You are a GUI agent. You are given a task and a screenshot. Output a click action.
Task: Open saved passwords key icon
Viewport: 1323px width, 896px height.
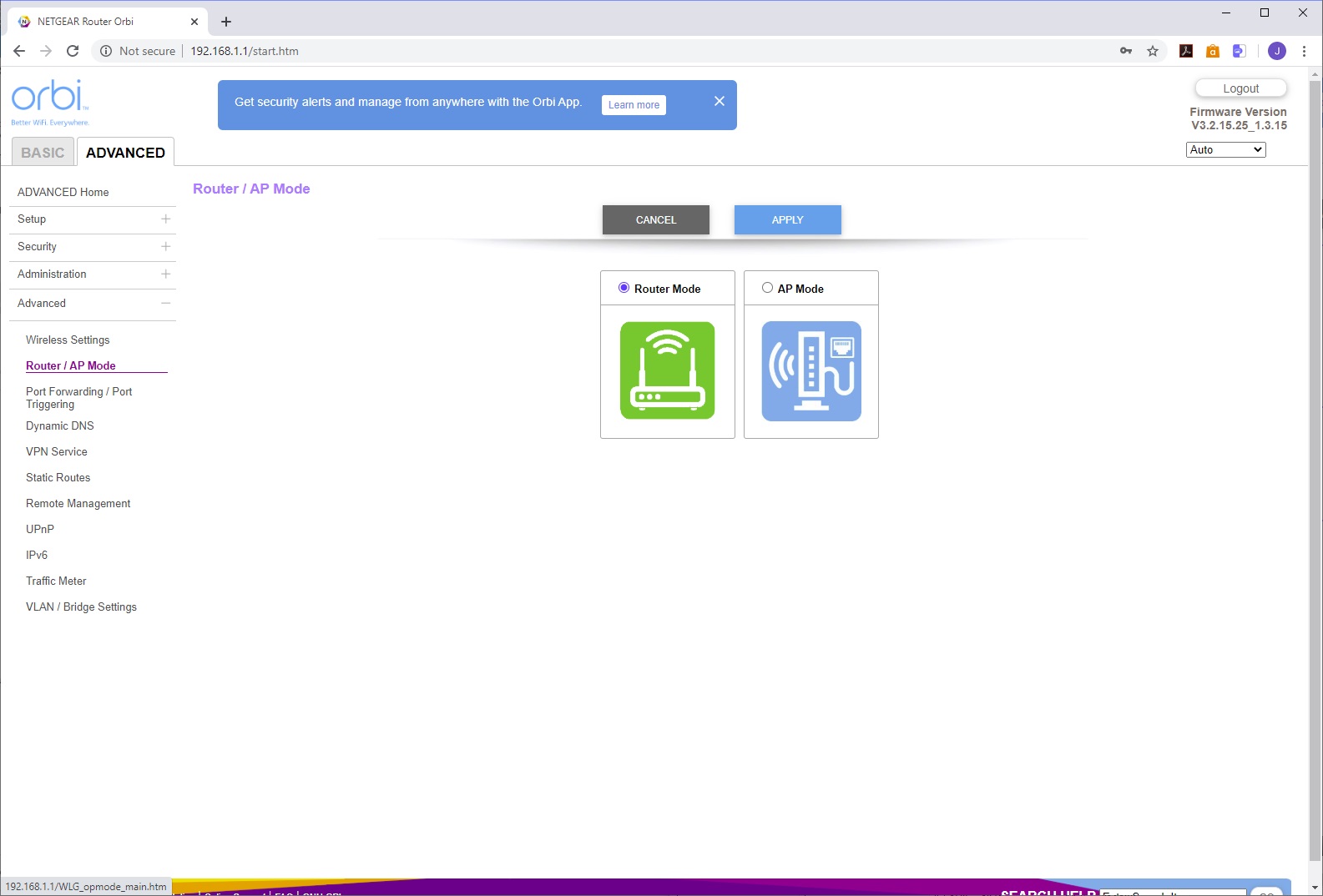coord(1126,51)
